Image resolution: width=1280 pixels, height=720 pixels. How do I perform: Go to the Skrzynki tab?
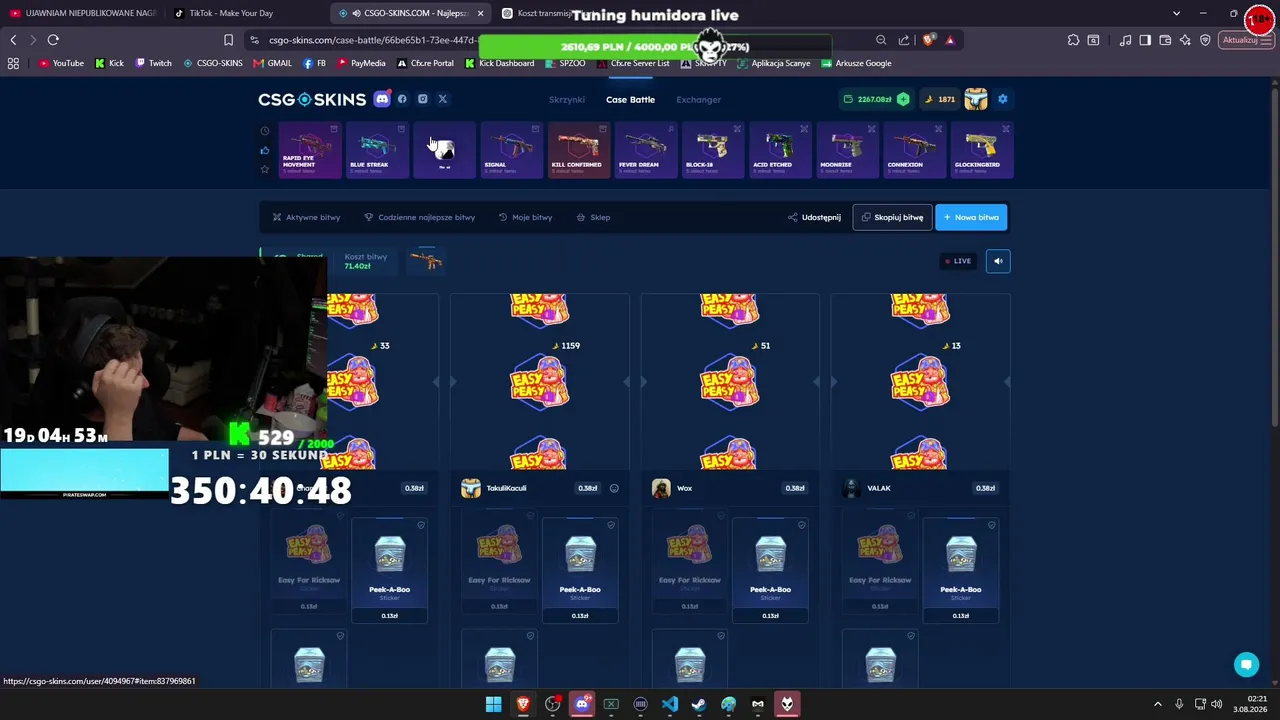coord(567,99)
